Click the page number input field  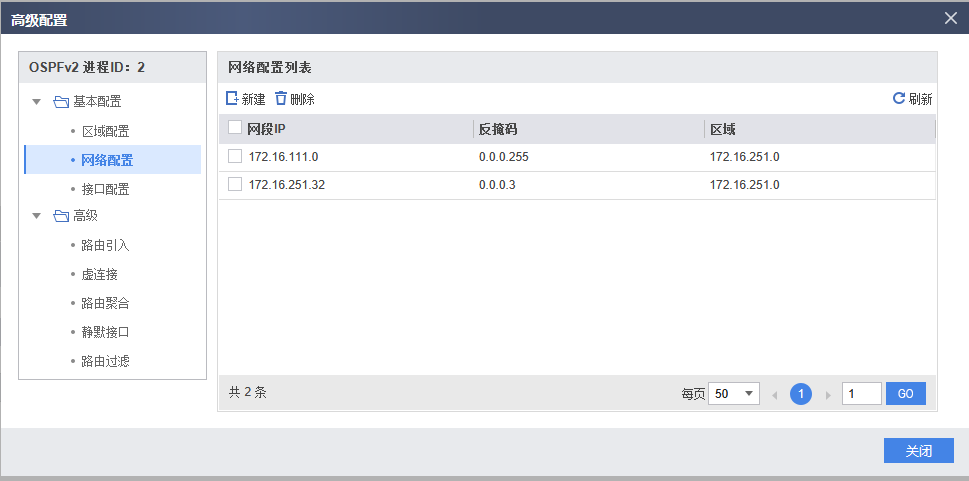coord(861,394)
